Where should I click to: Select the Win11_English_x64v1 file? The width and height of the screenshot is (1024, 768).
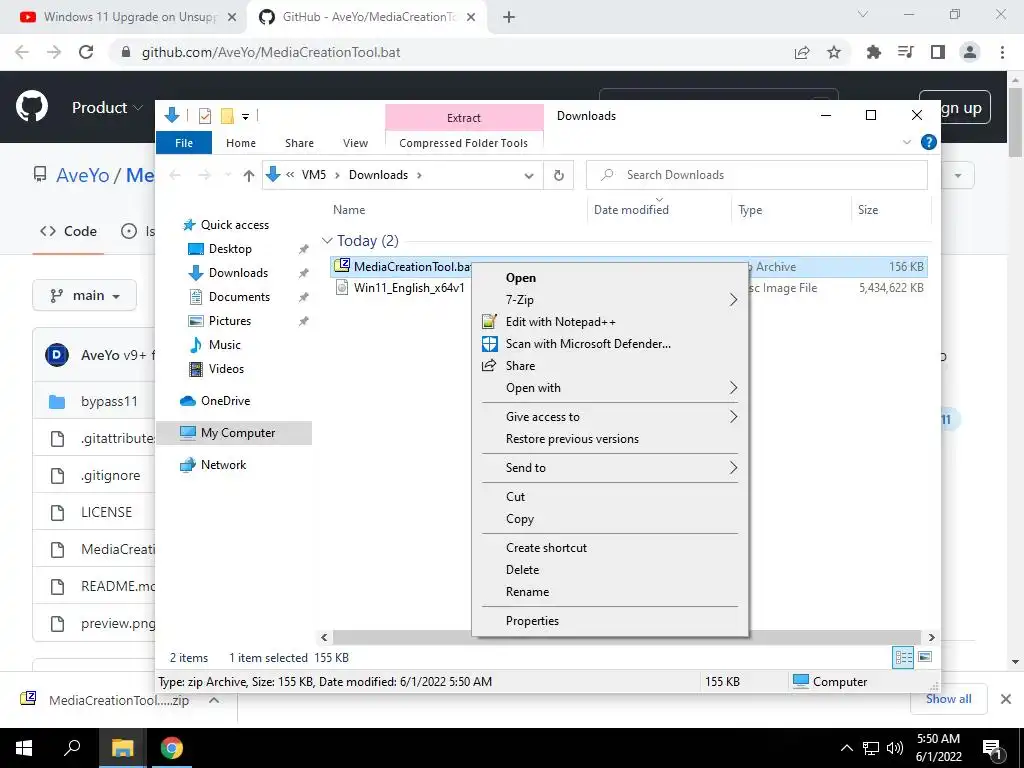pos(409,288)
